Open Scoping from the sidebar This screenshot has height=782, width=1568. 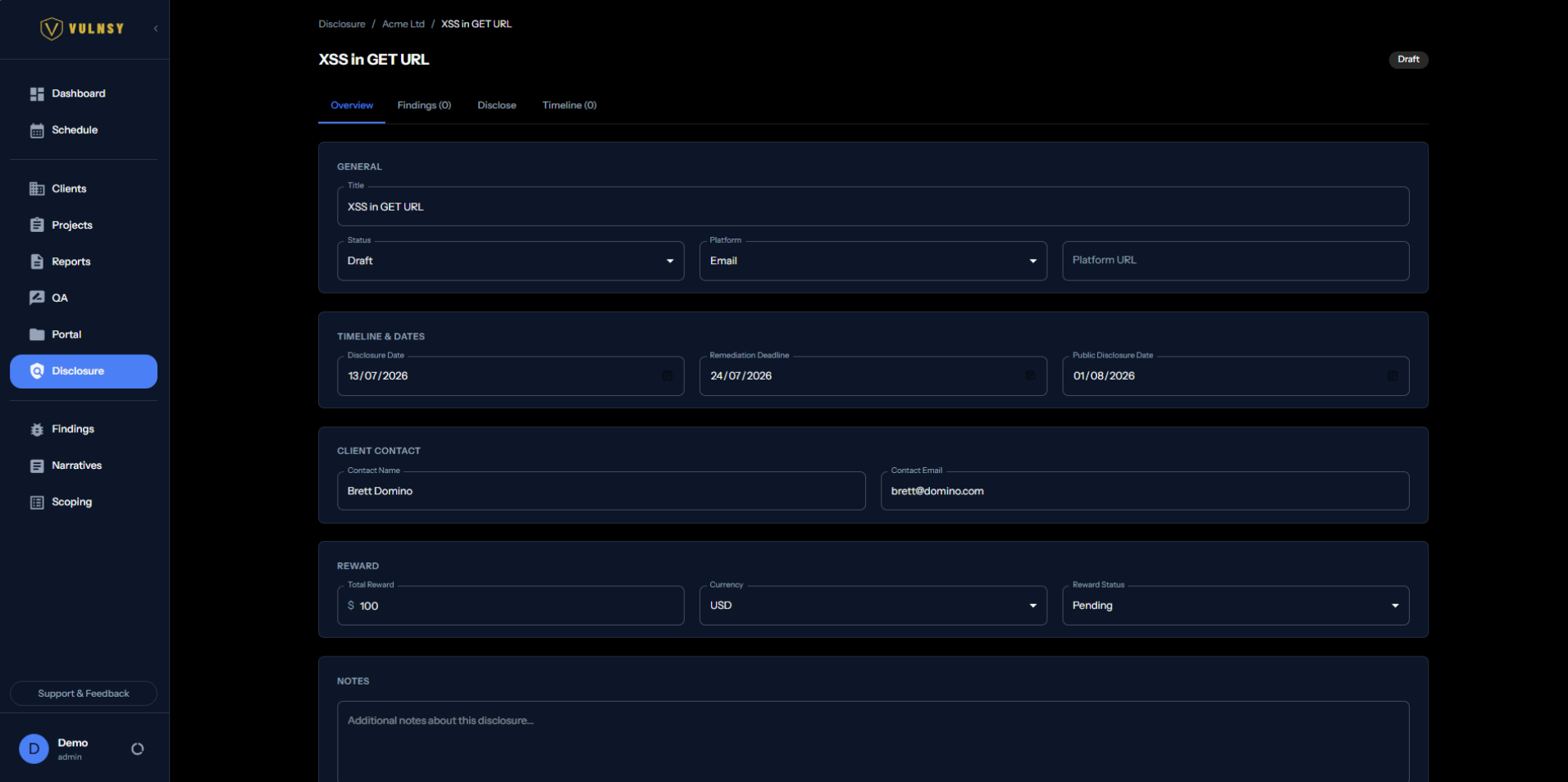coord(84,502)
